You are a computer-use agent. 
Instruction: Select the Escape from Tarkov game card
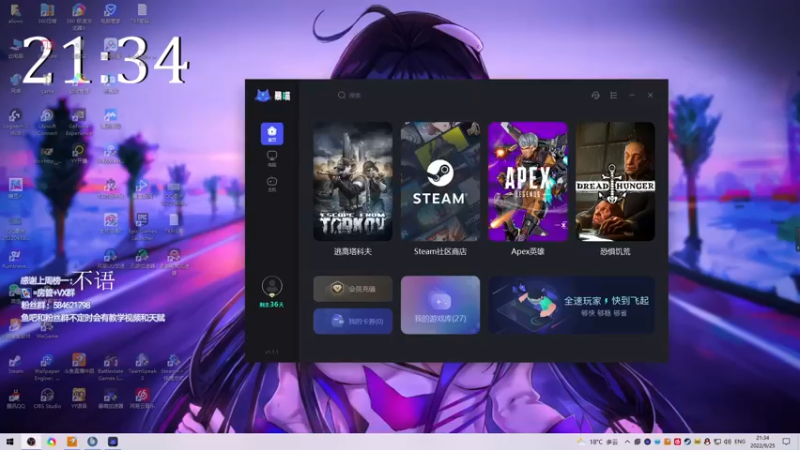353,182
